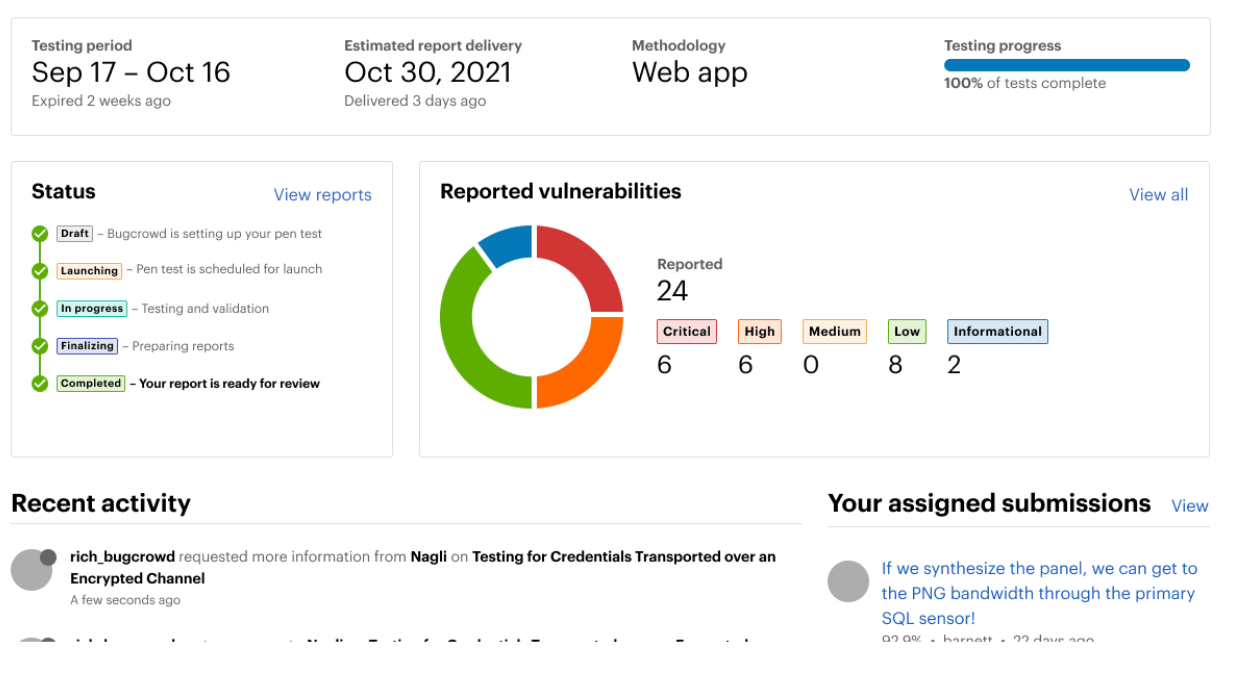Viewport: 1248px width, 682px height.
Task: Click the Testing progress bar
Action: pos(1066,65)
